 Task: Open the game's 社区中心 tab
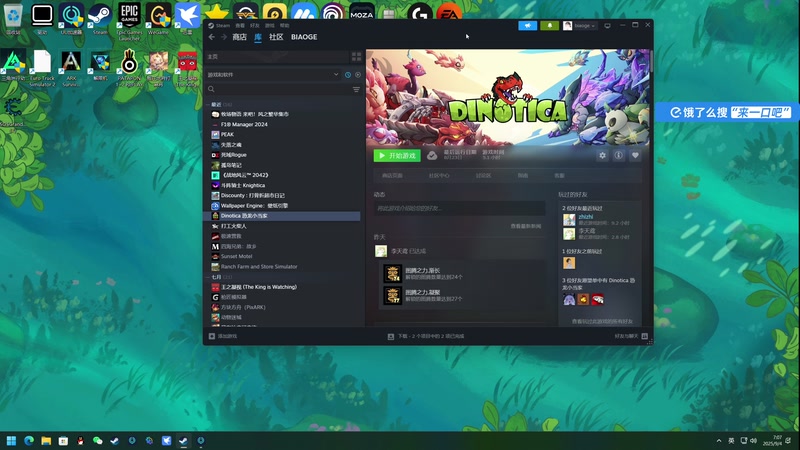[439, 176]
